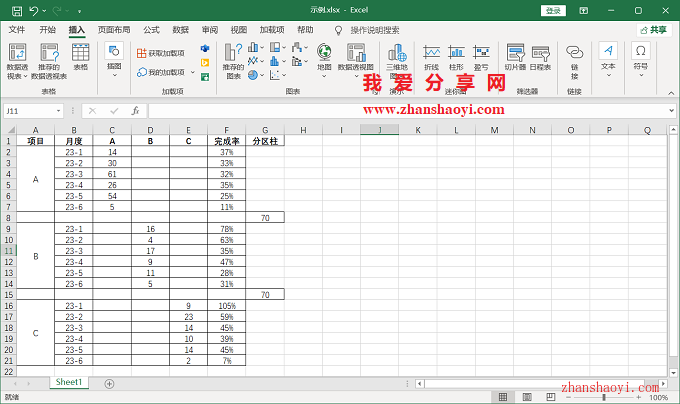This screenshot has width=680, height=404.
Task: Insert a pie or doughnut chart
Action: click(x=253, y=75)
